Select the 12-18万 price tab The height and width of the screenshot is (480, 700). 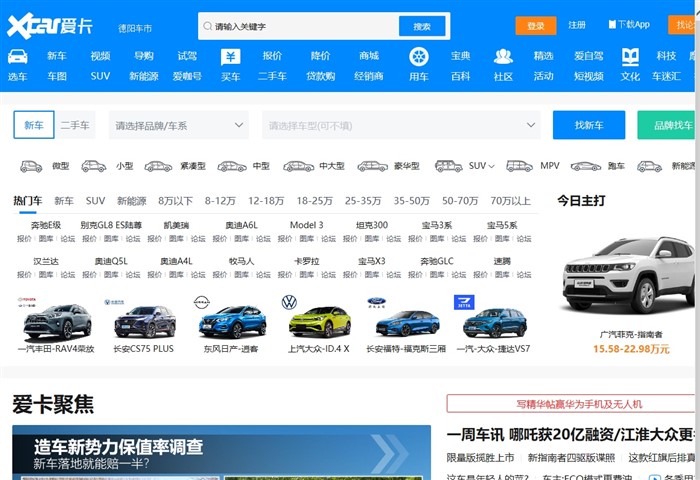tap(266, 201)
